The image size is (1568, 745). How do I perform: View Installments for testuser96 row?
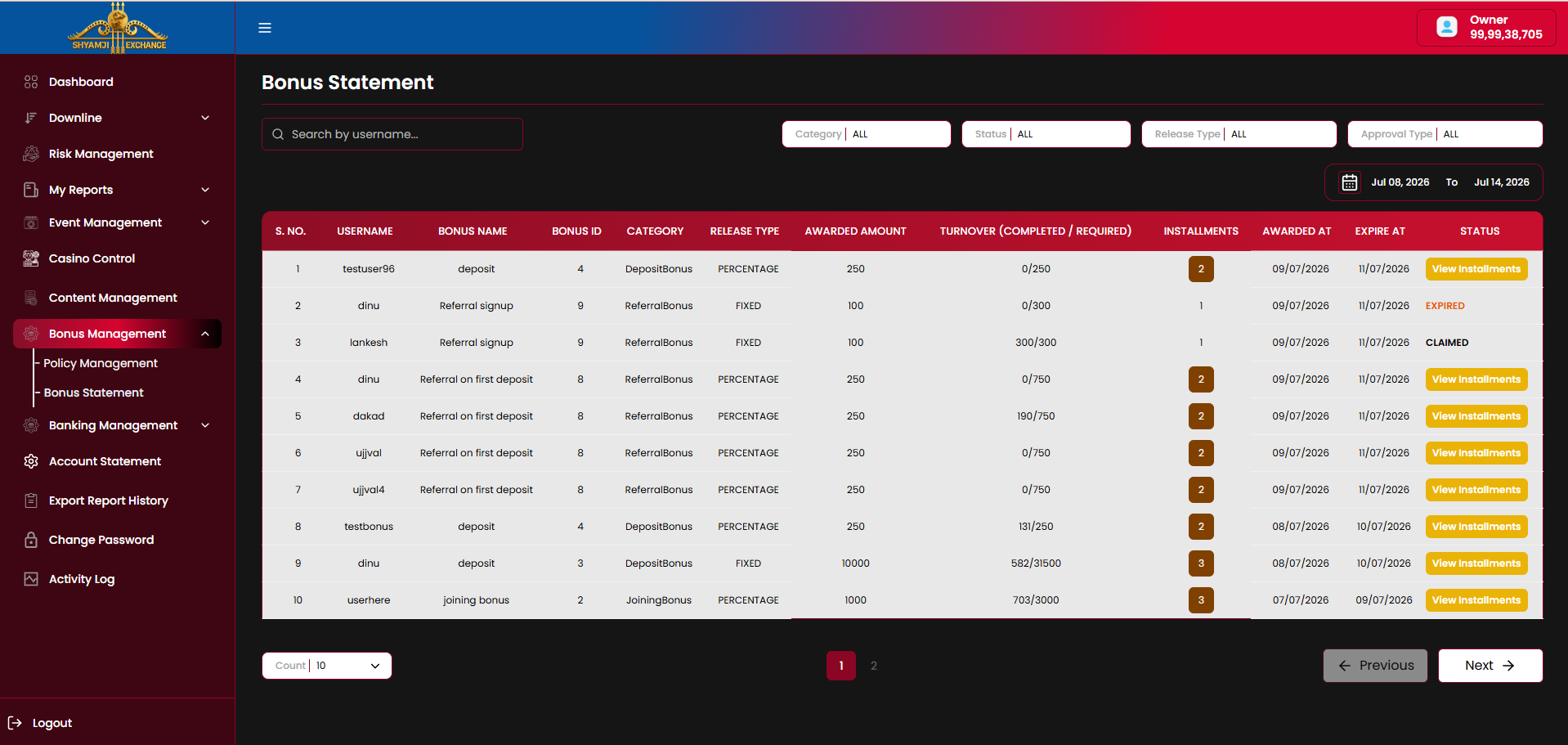click(x=1476, y=269)
